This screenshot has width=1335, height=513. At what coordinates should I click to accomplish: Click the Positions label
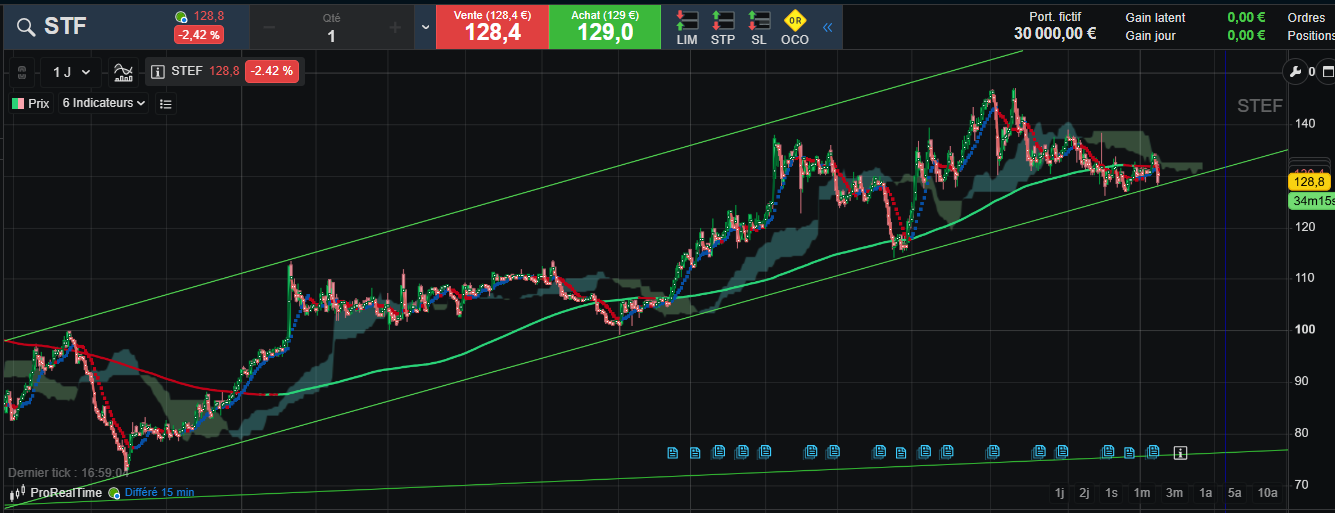[x=1311, y=35]
